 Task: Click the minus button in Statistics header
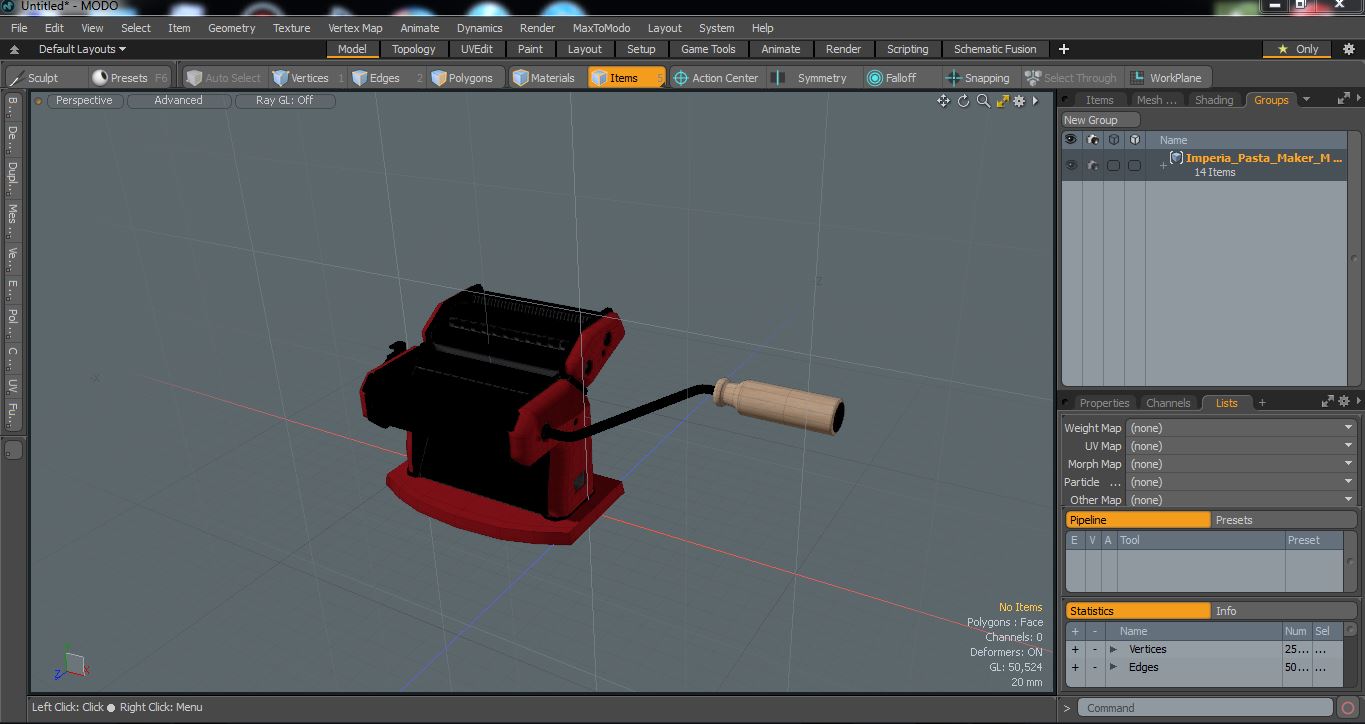1094,631
